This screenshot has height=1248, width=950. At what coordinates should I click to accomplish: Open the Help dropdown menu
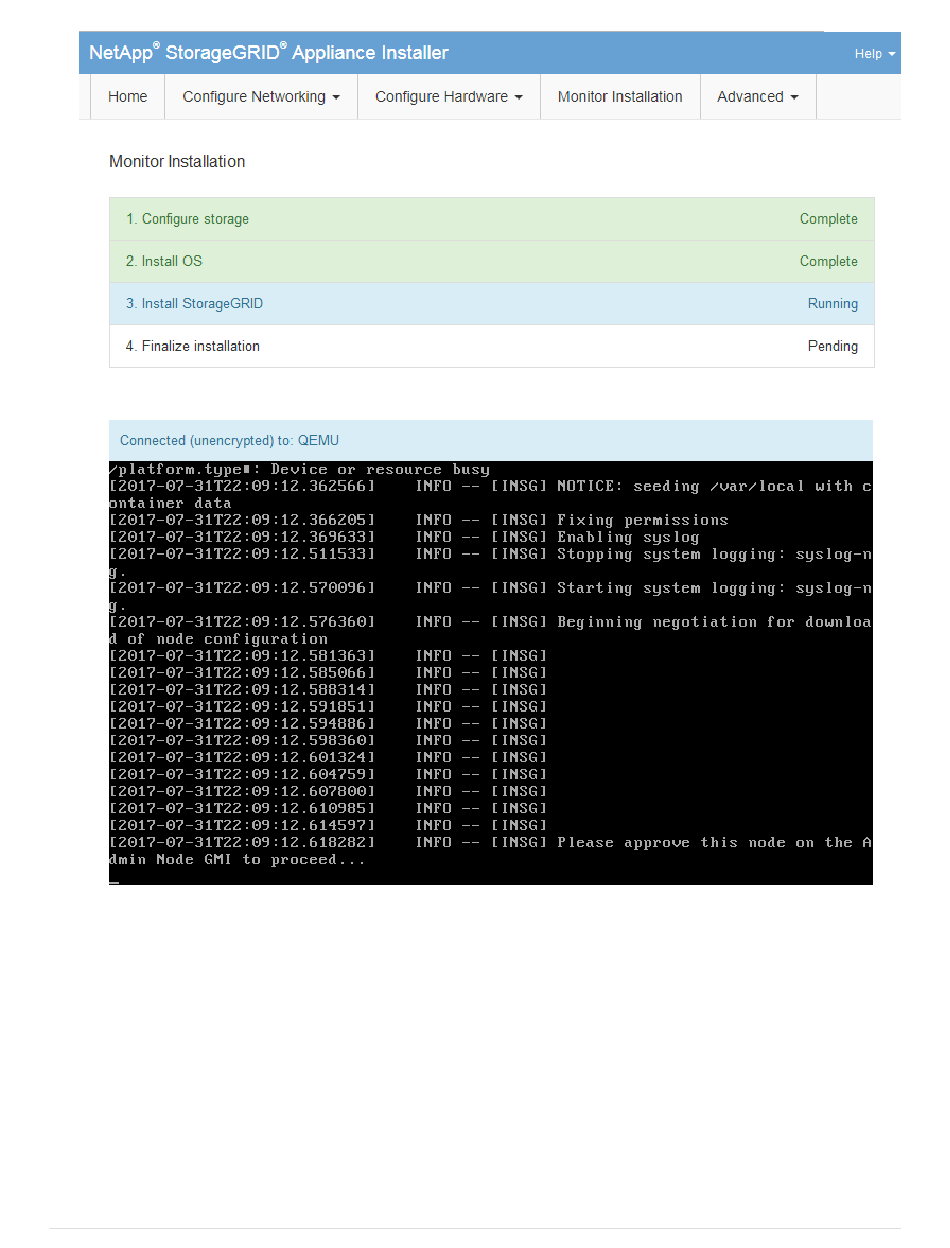point(874,54)
